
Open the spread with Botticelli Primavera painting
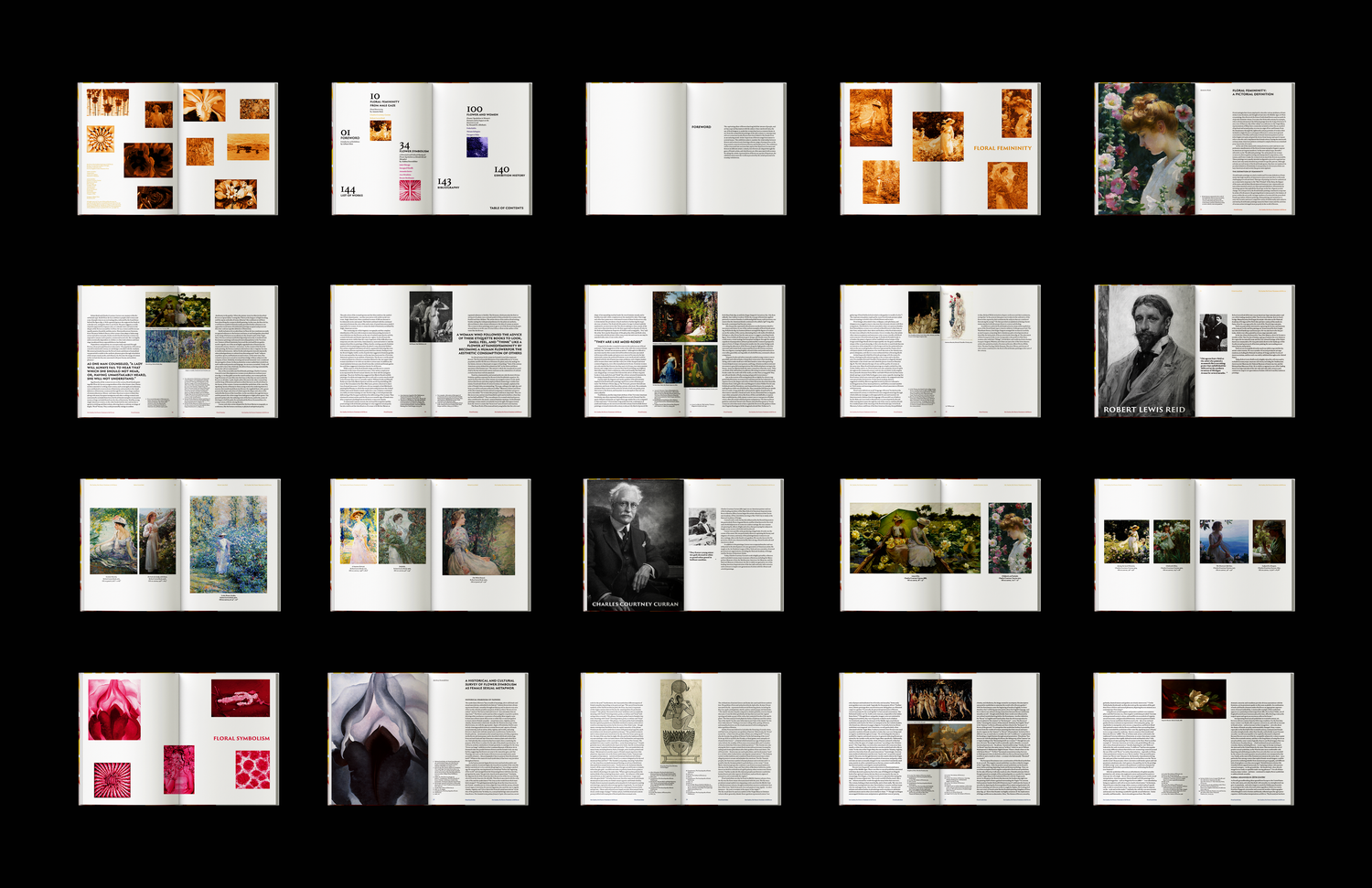938,739
